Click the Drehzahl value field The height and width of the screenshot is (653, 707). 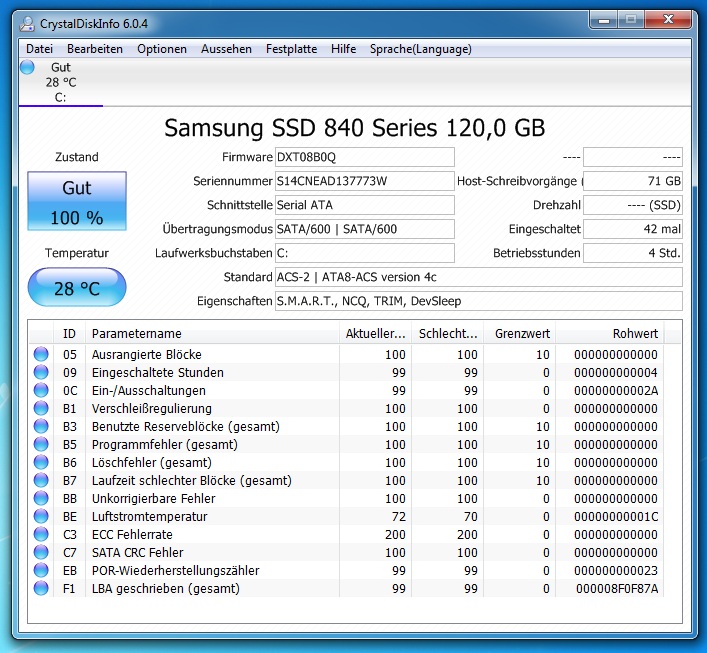pyautogui.click(x=633, y=205)
